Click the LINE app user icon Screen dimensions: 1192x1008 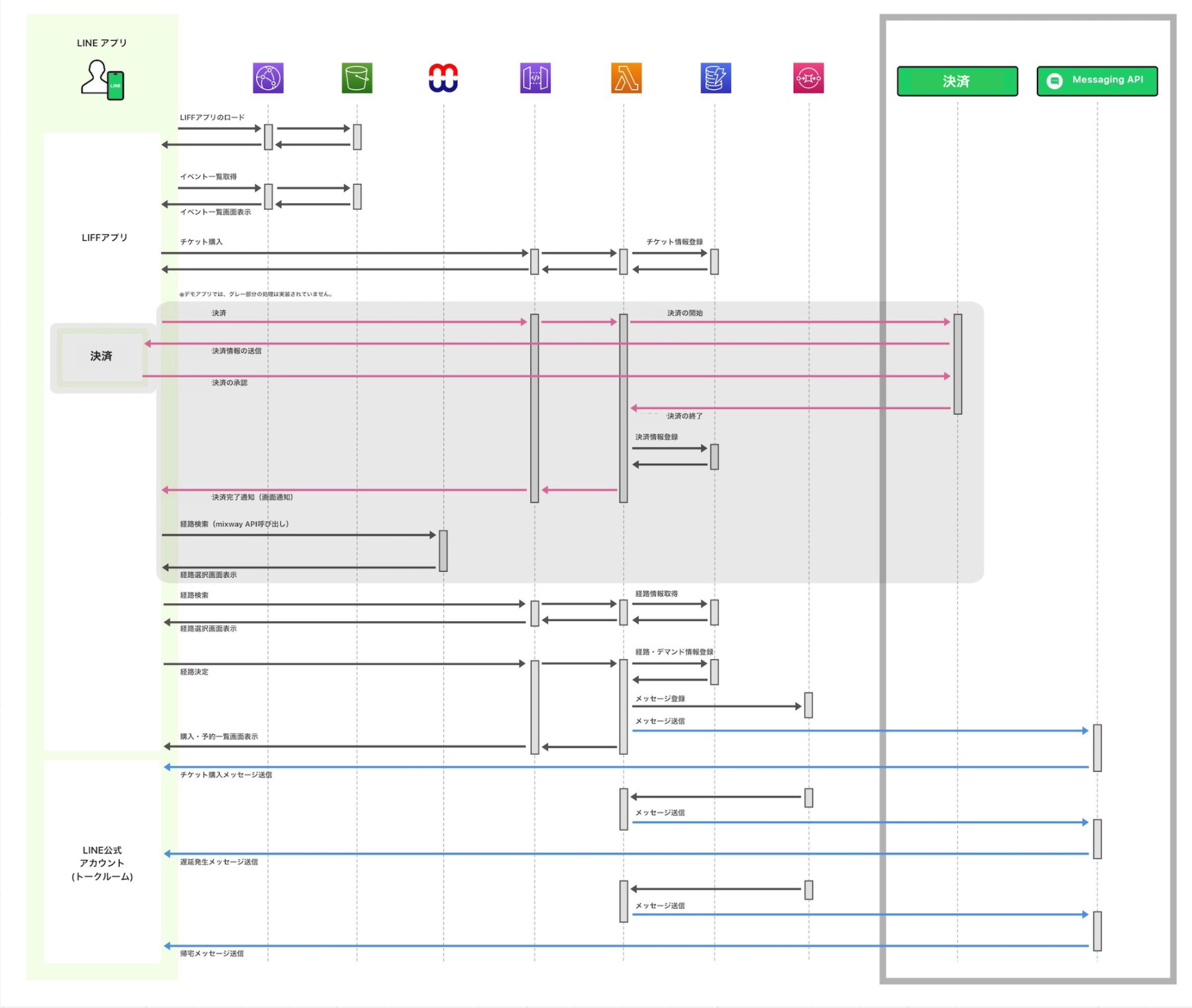103,80
